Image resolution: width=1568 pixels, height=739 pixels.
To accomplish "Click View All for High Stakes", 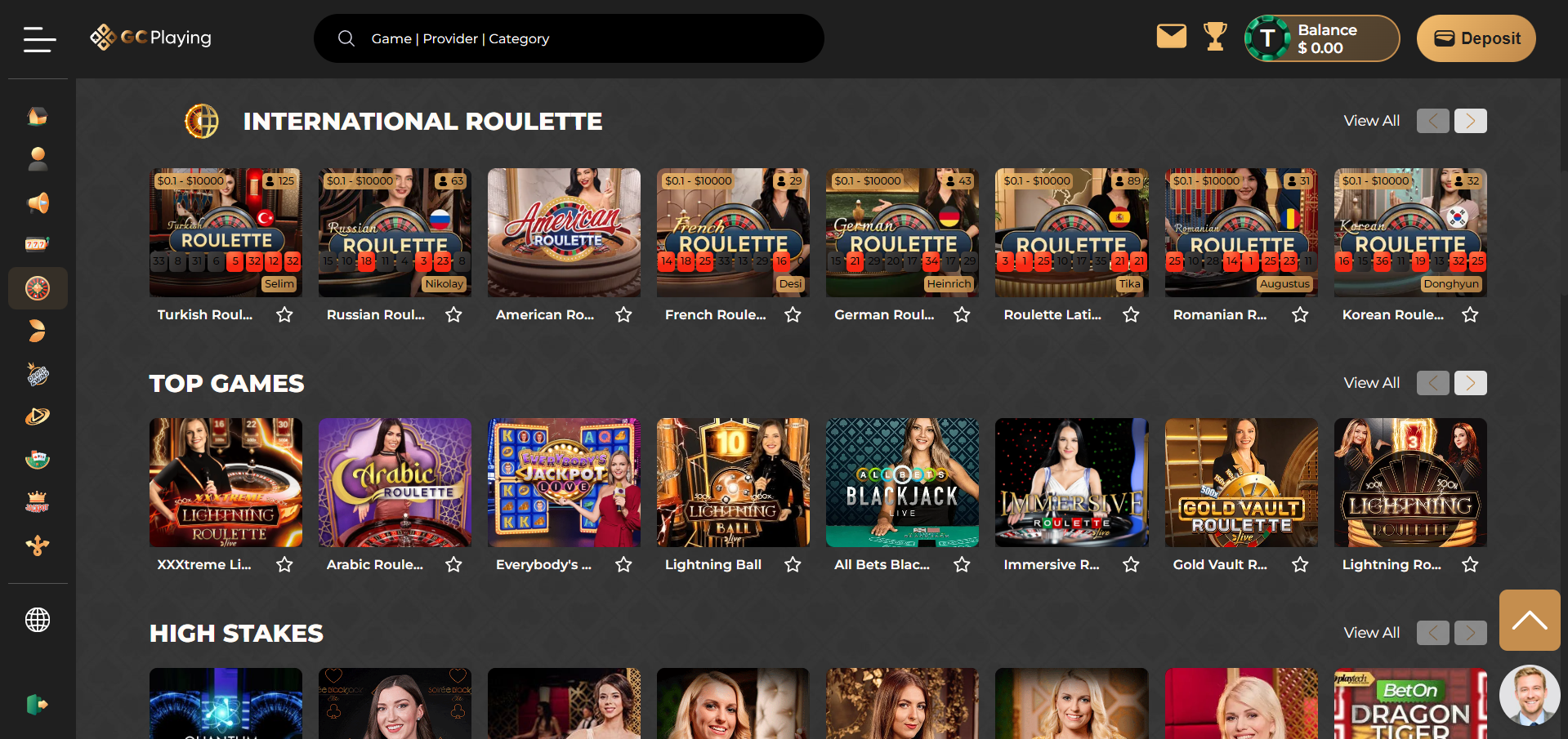I will (x=1372, y=633).
